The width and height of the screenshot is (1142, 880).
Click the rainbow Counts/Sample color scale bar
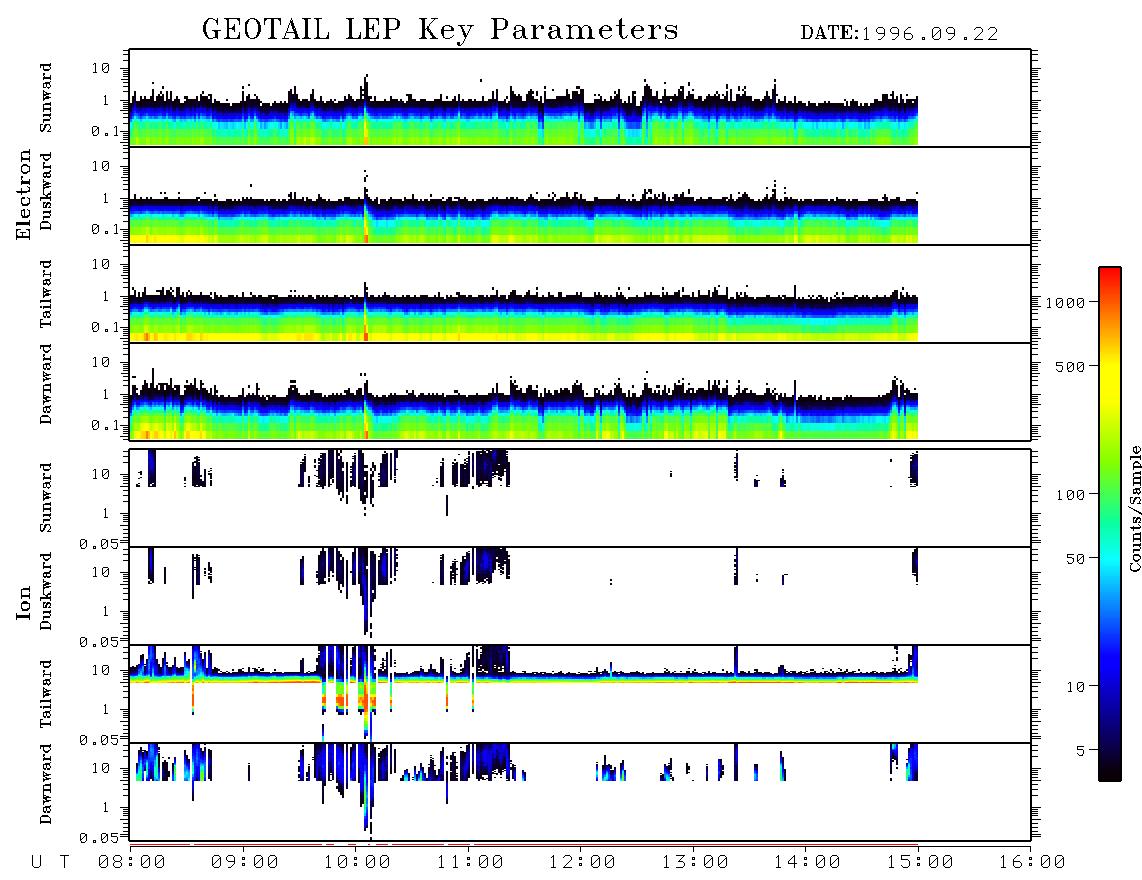tap(1110, 524)
